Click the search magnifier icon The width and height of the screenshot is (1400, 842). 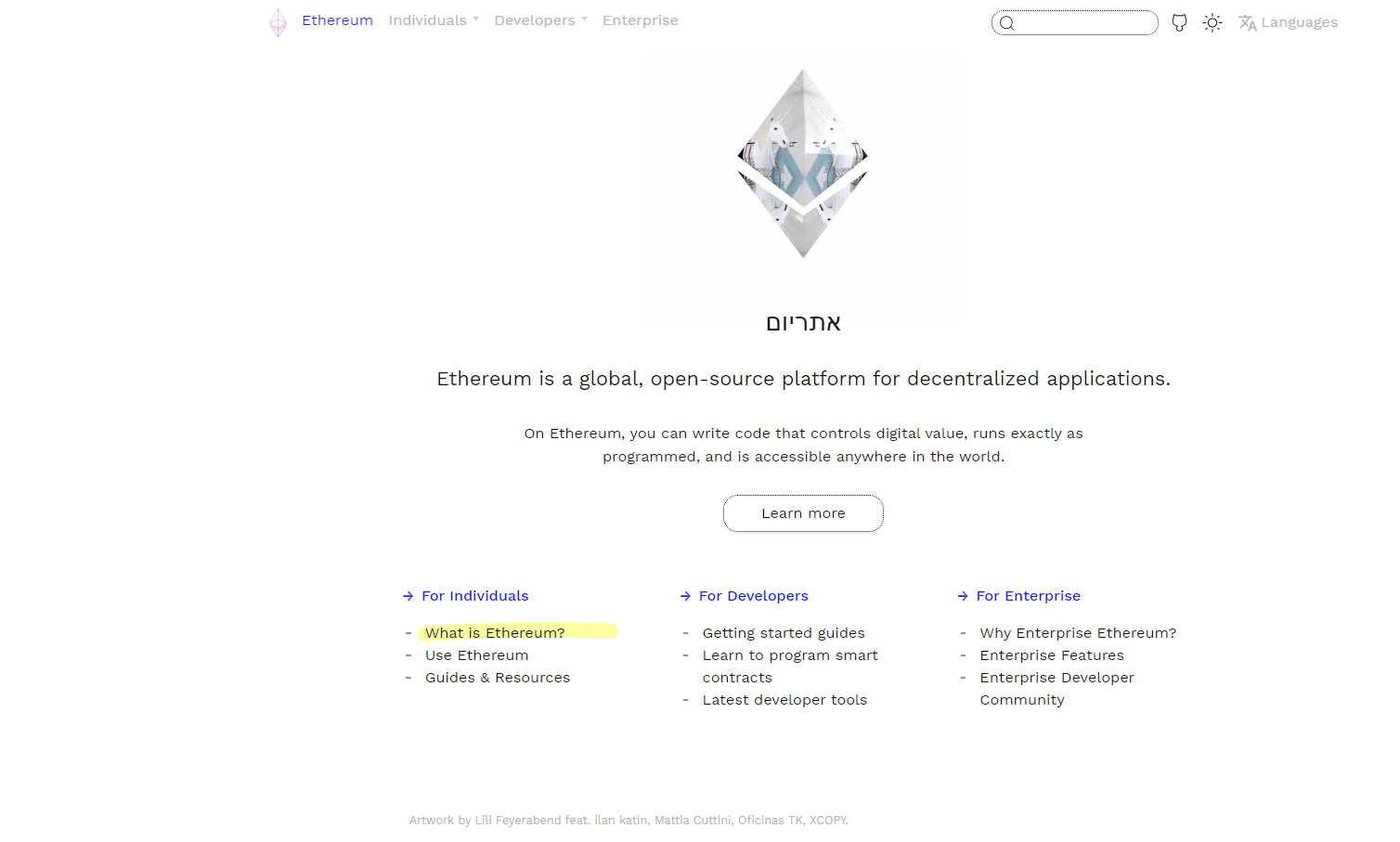[x=1006, y=23]
